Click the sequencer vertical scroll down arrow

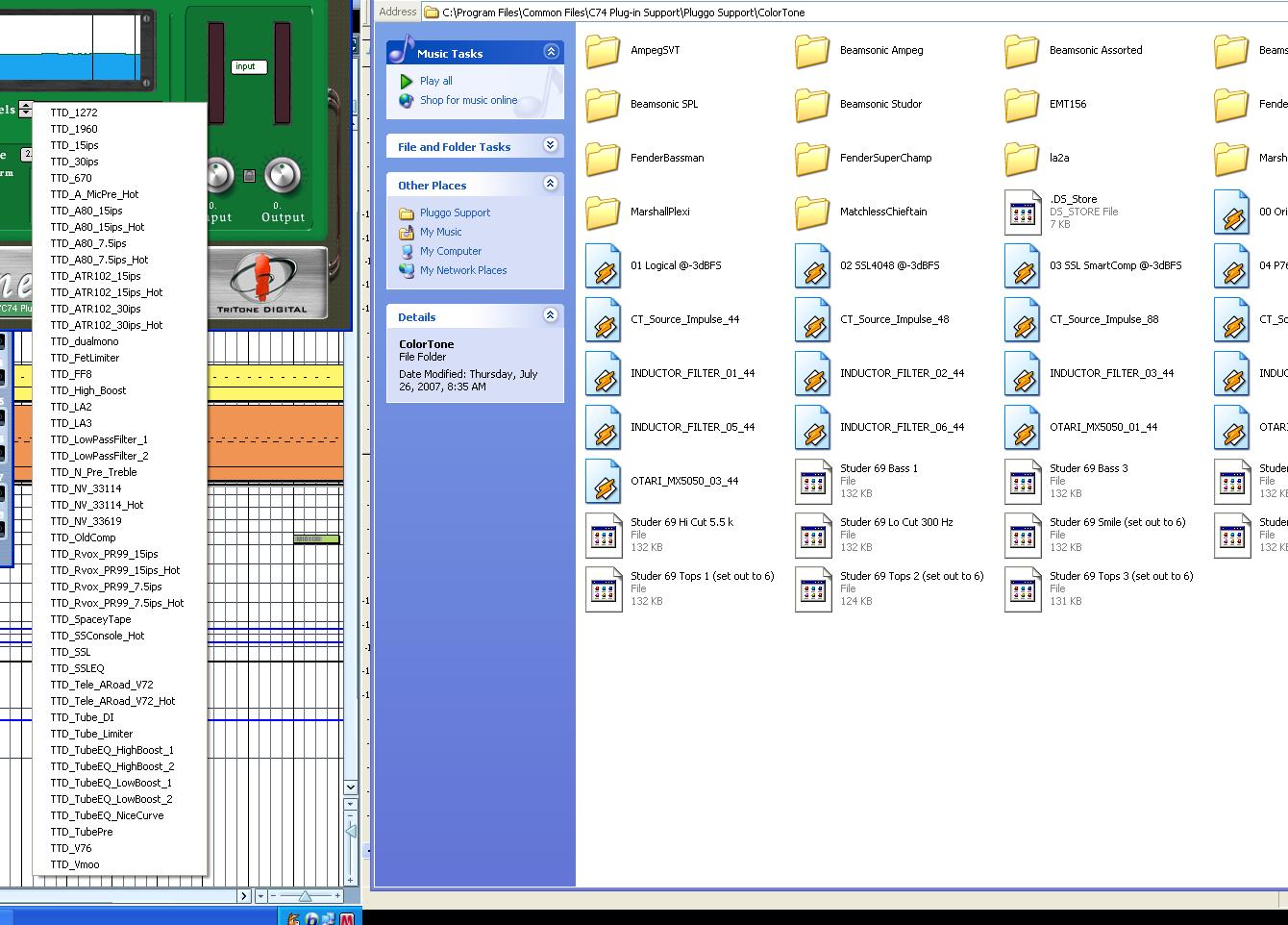point(351,787)
